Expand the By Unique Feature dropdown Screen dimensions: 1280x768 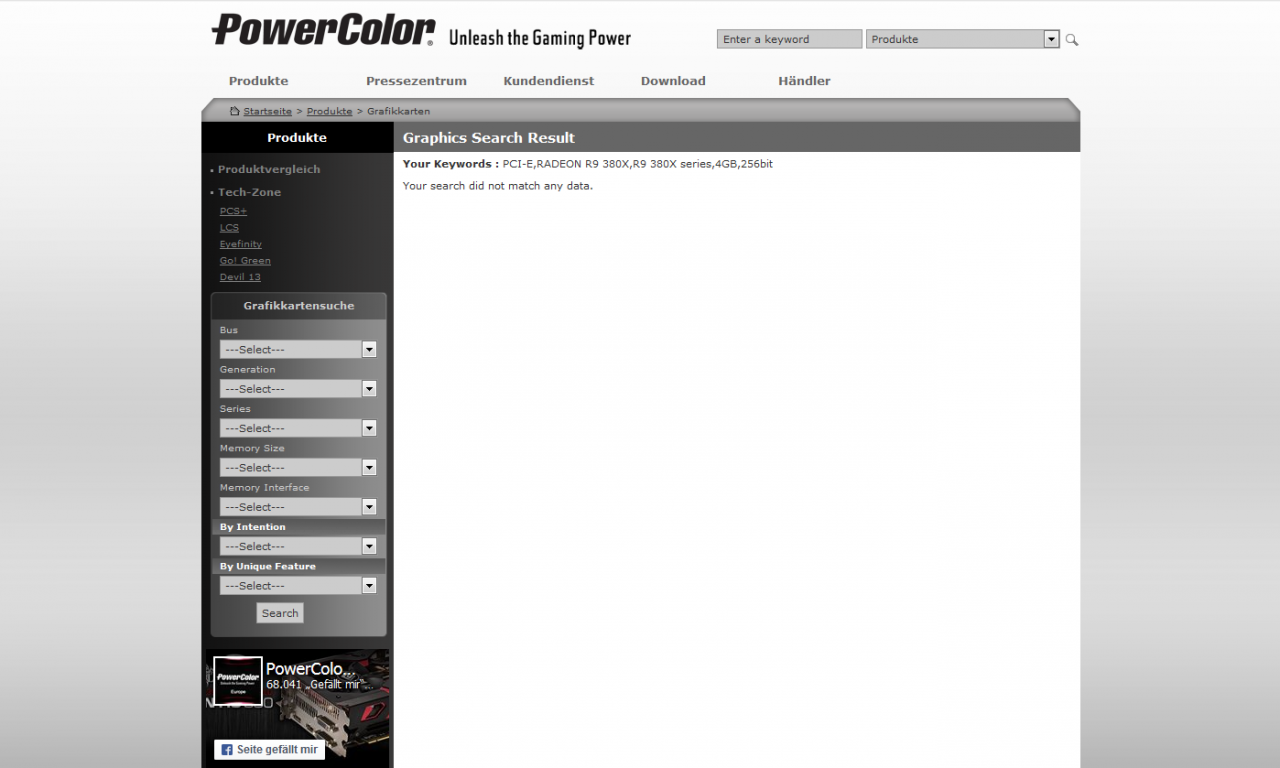pyautogui.click(x=298, y=586)
